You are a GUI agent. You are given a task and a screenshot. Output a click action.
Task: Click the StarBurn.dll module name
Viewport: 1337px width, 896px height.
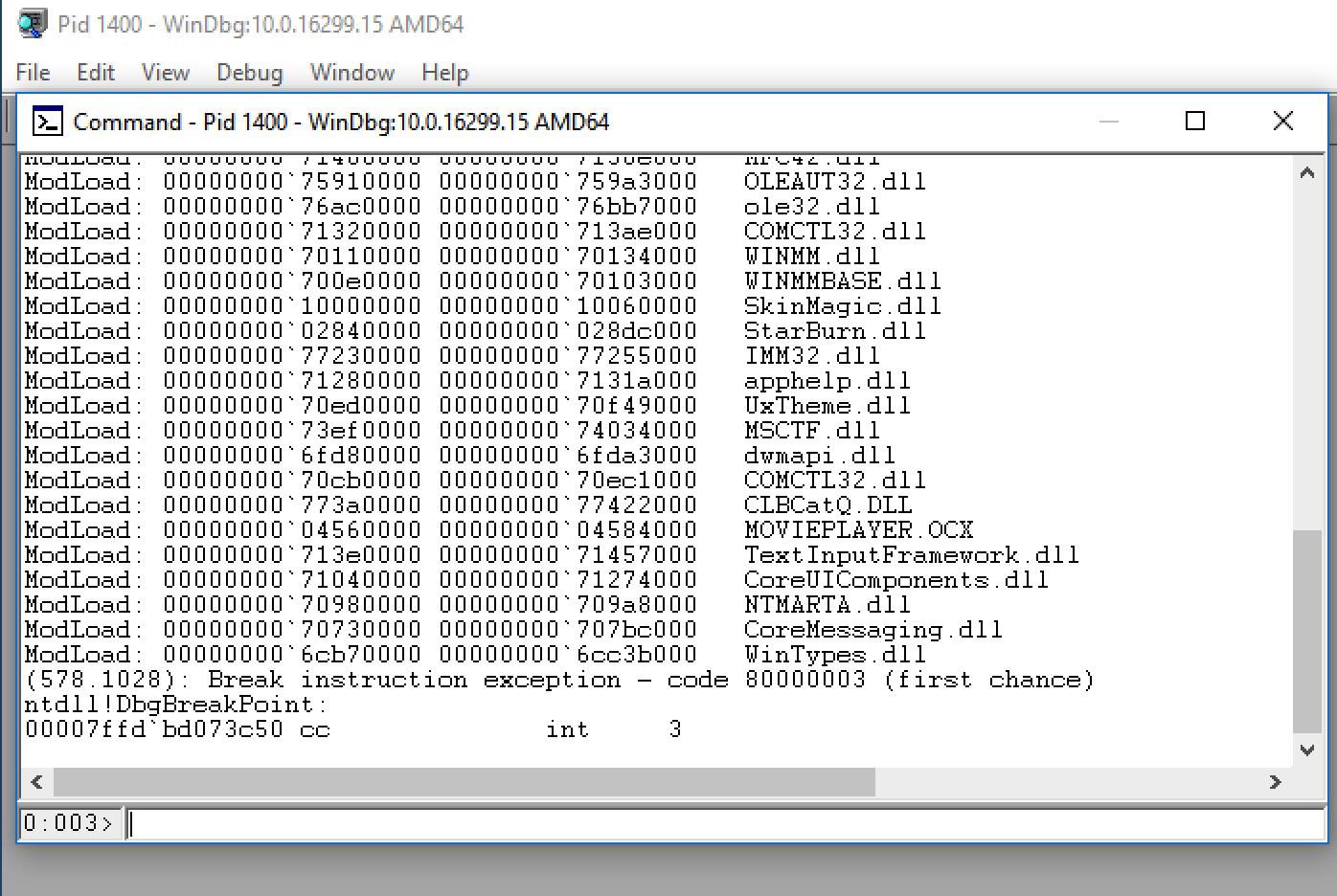835,331
